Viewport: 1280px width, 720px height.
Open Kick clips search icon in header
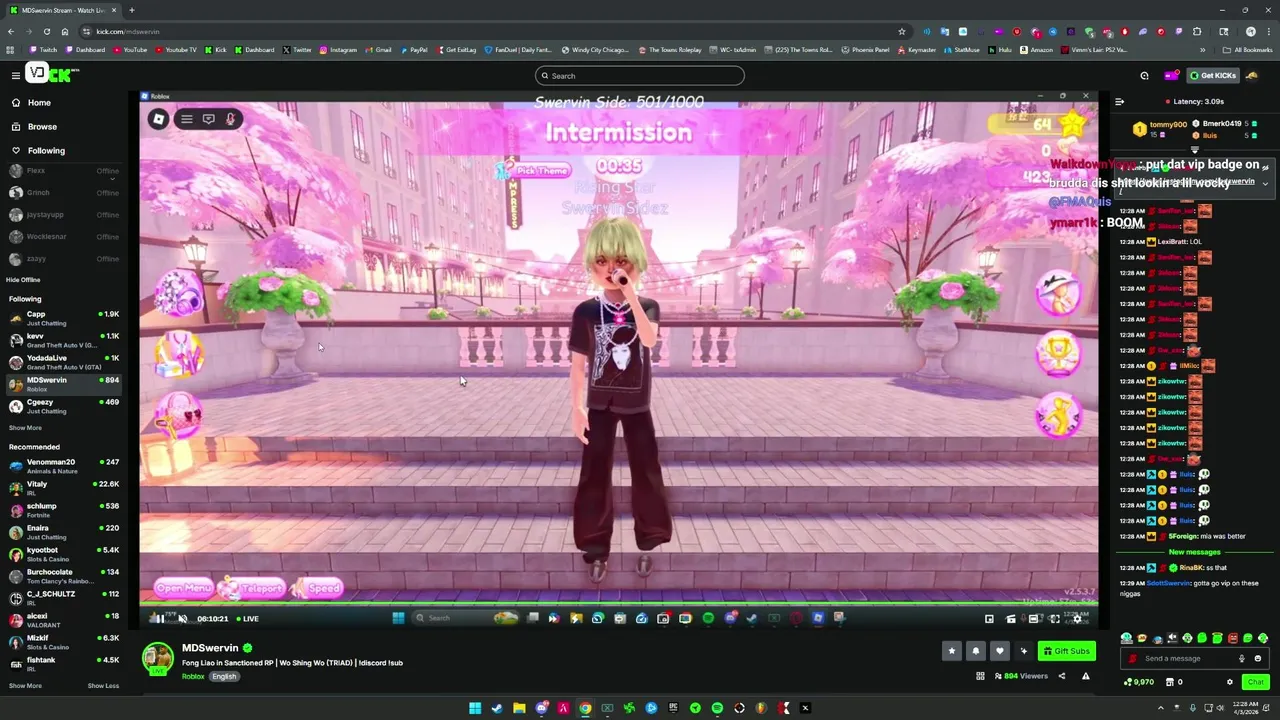[x=1144, y=75]
